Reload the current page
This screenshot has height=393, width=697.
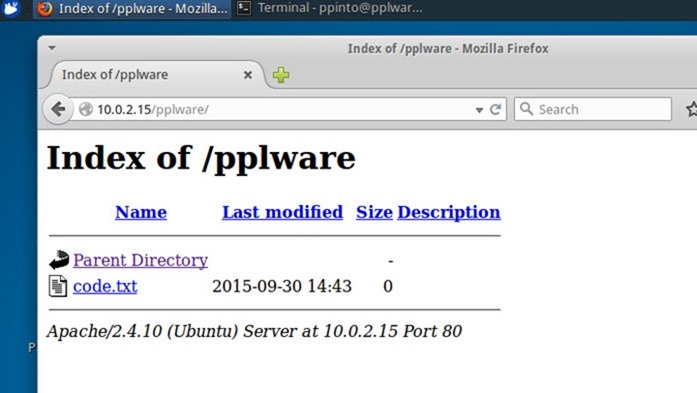click(x=495, y=109)
